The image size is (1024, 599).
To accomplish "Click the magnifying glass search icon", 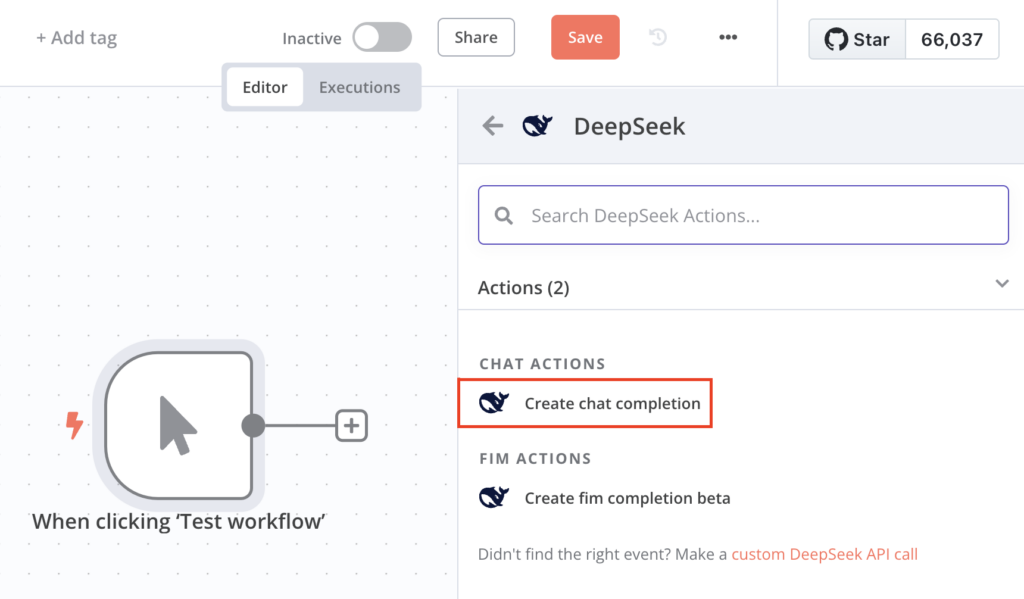I will point(503,214).
